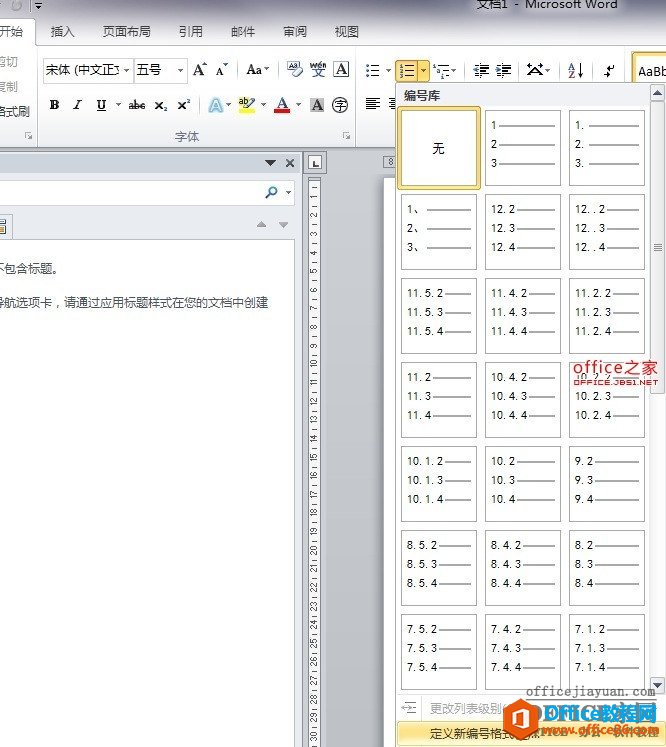Close the navigation pane
Screen dimensions: 666x747
coord(290,163)
